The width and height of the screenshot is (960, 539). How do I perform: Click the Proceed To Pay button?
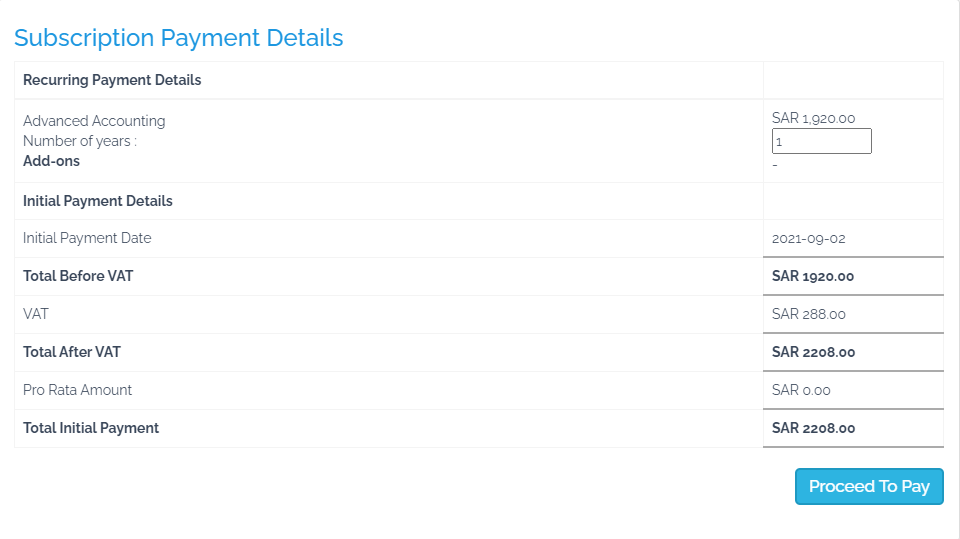(x=869, y=487)
